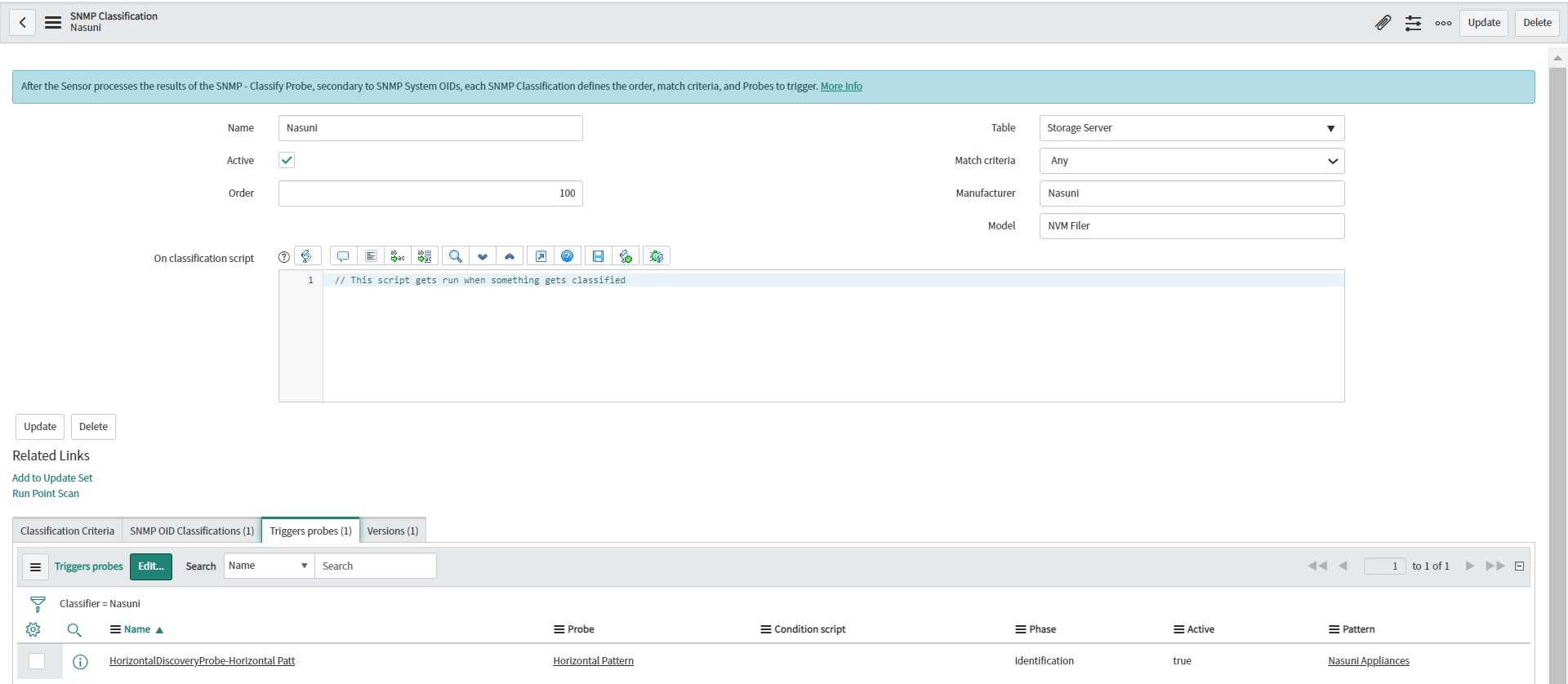Open the More Info link
The image size is (1568, 684).
coord(841,87)
